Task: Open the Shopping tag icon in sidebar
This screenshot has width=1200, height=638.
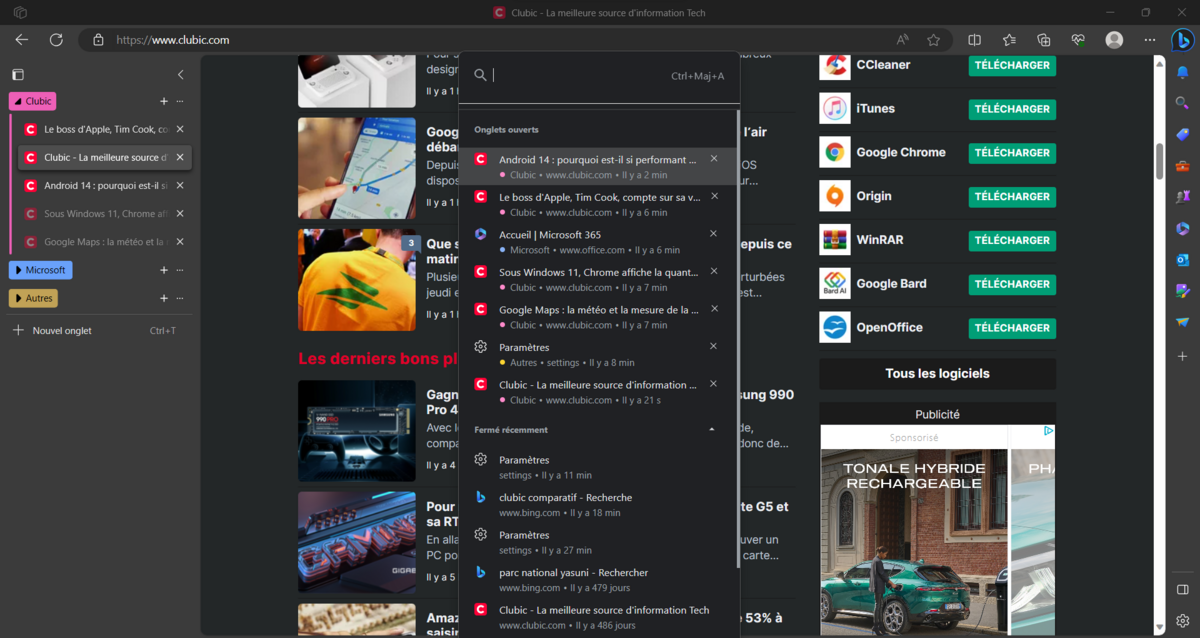Action: coord(1182,134)
